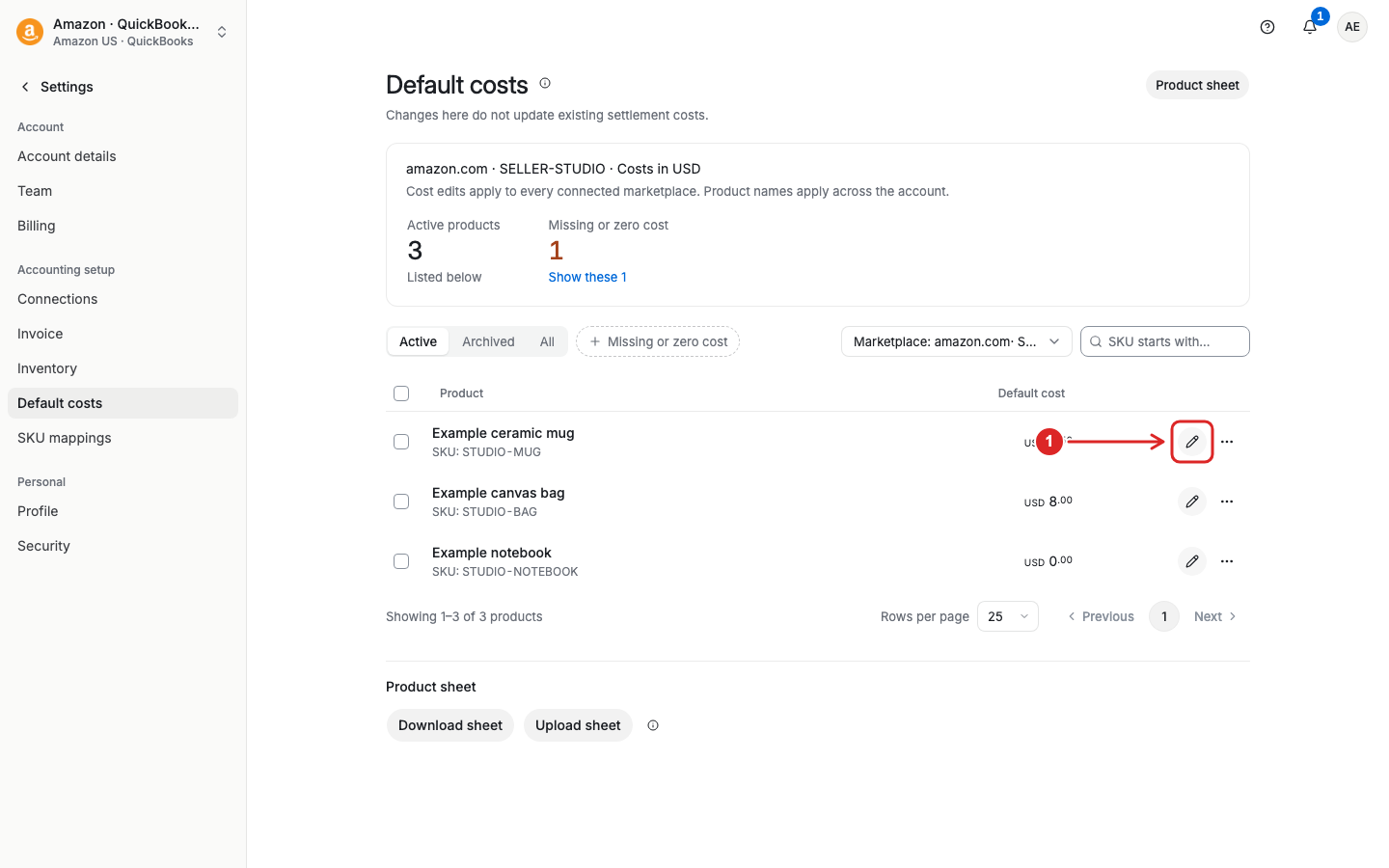Open more options for Example ceramic mug
Screen dimensions: 1389x868
1227,442
